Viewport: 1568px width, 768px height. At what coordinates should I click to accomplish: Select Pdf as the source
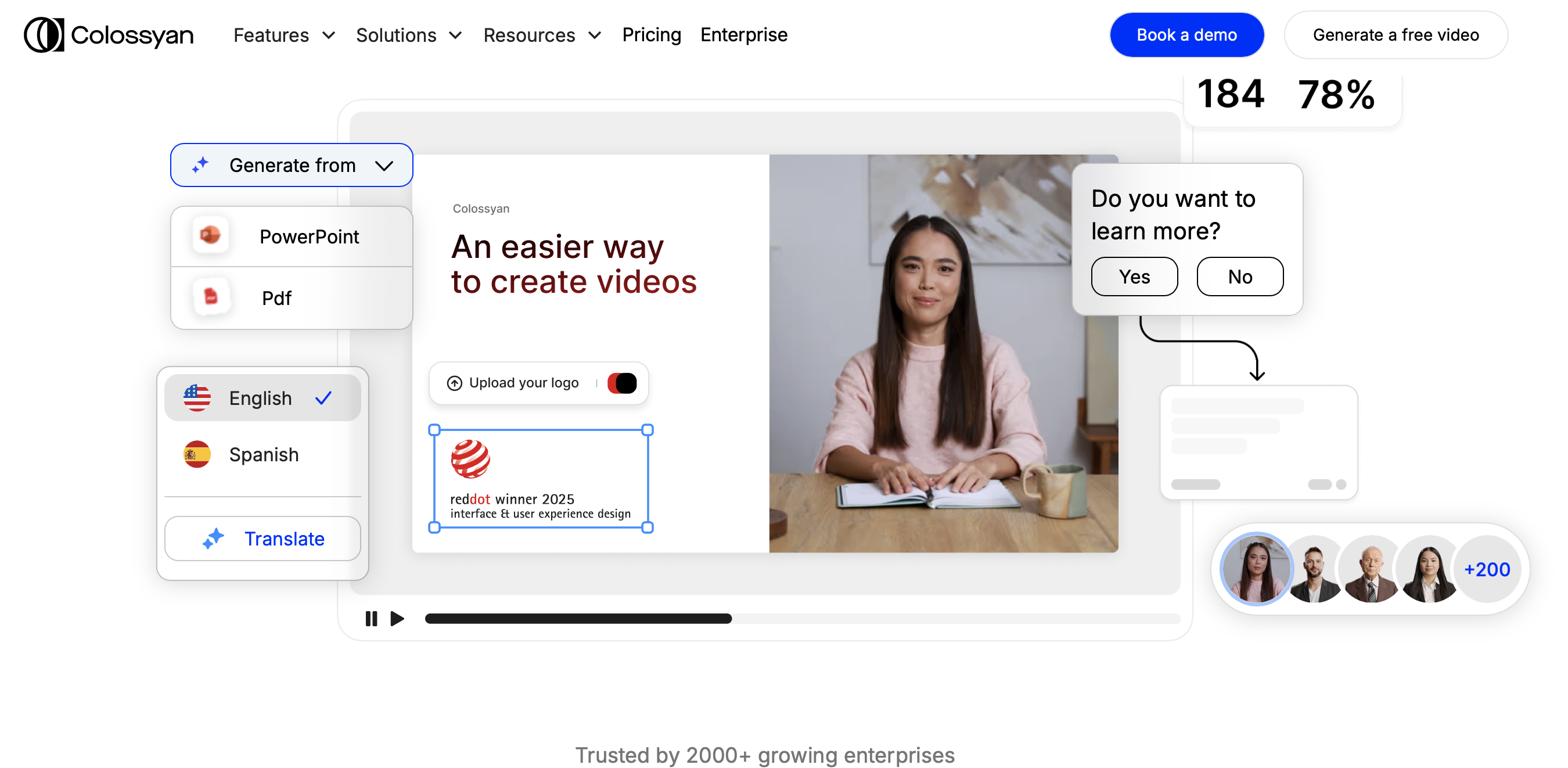(x=292, y=298)
